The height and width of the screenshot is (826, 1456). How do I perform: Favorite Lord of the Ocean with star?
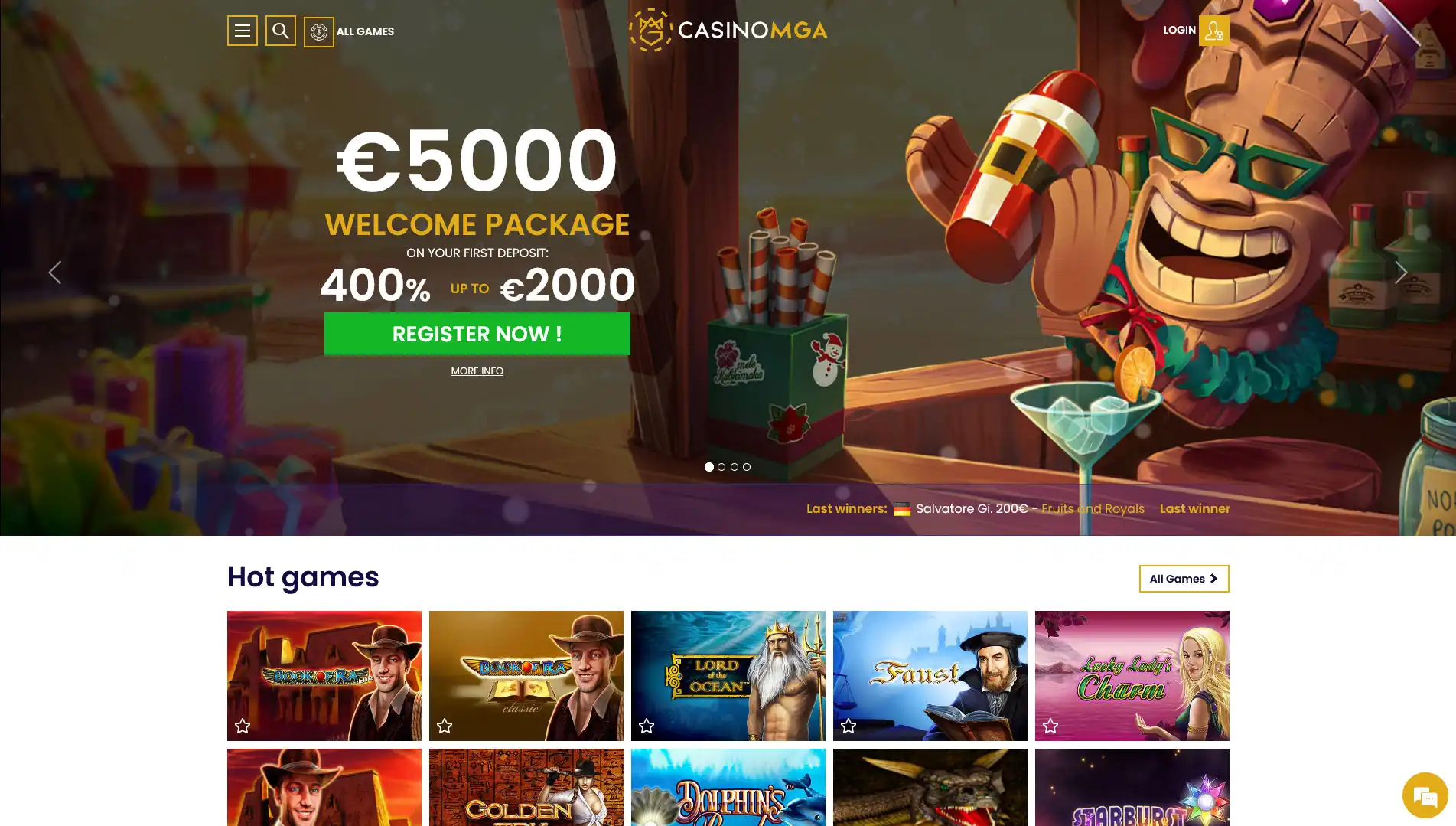tap(647, 726)
